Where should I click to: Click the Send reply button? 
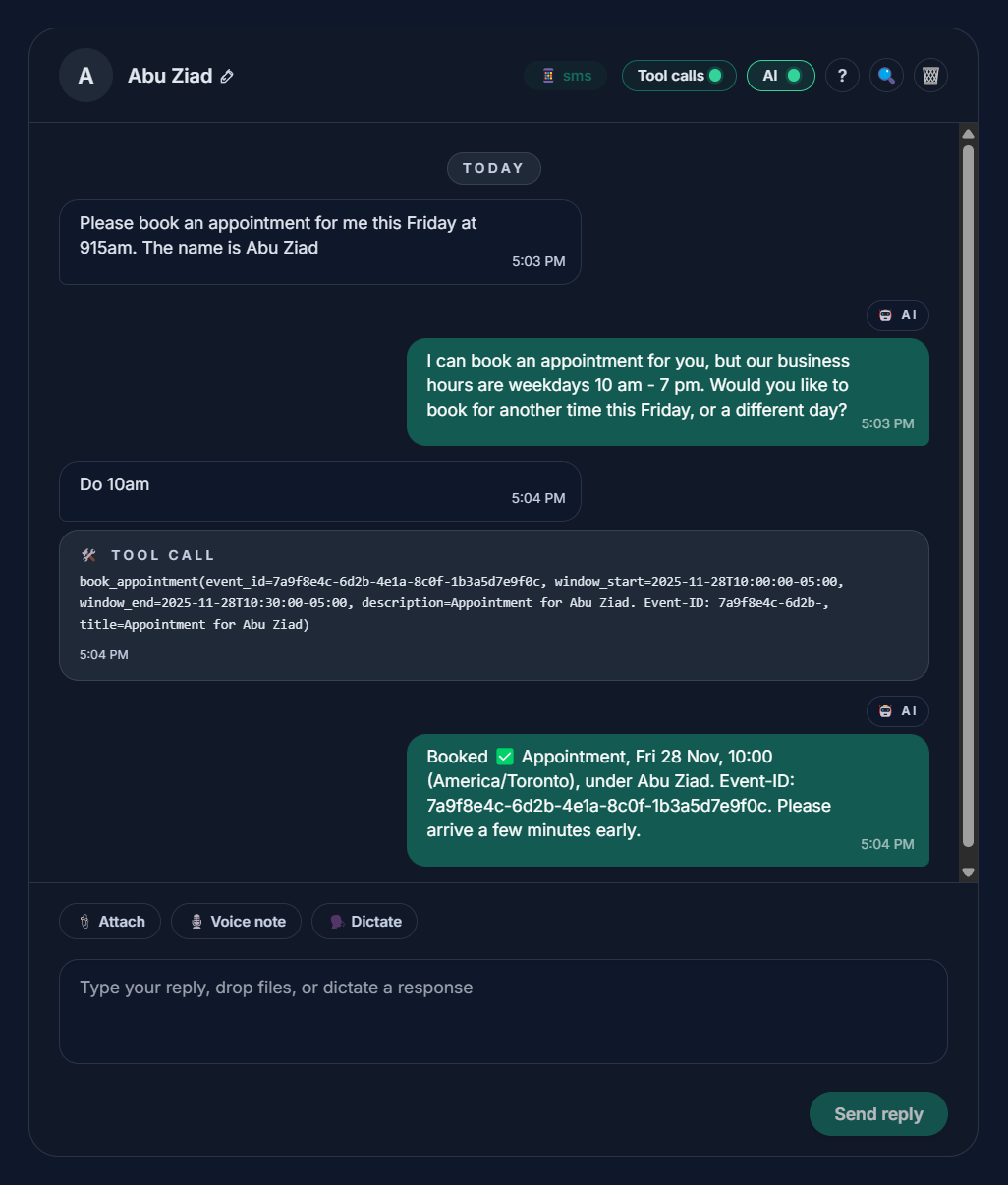coord(877,1113)
